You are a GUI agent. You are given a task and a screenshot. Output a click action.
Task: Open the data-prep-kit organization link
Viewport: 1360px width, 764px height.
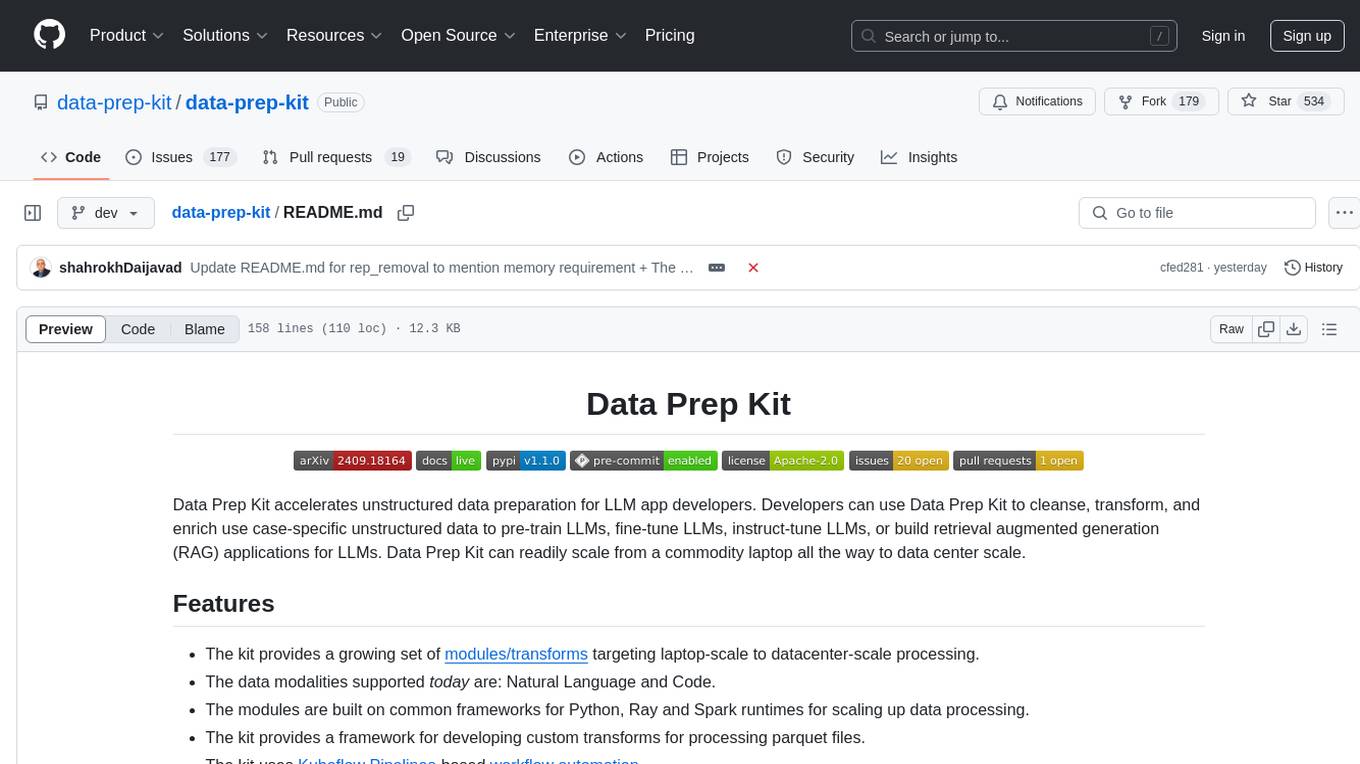114,102
